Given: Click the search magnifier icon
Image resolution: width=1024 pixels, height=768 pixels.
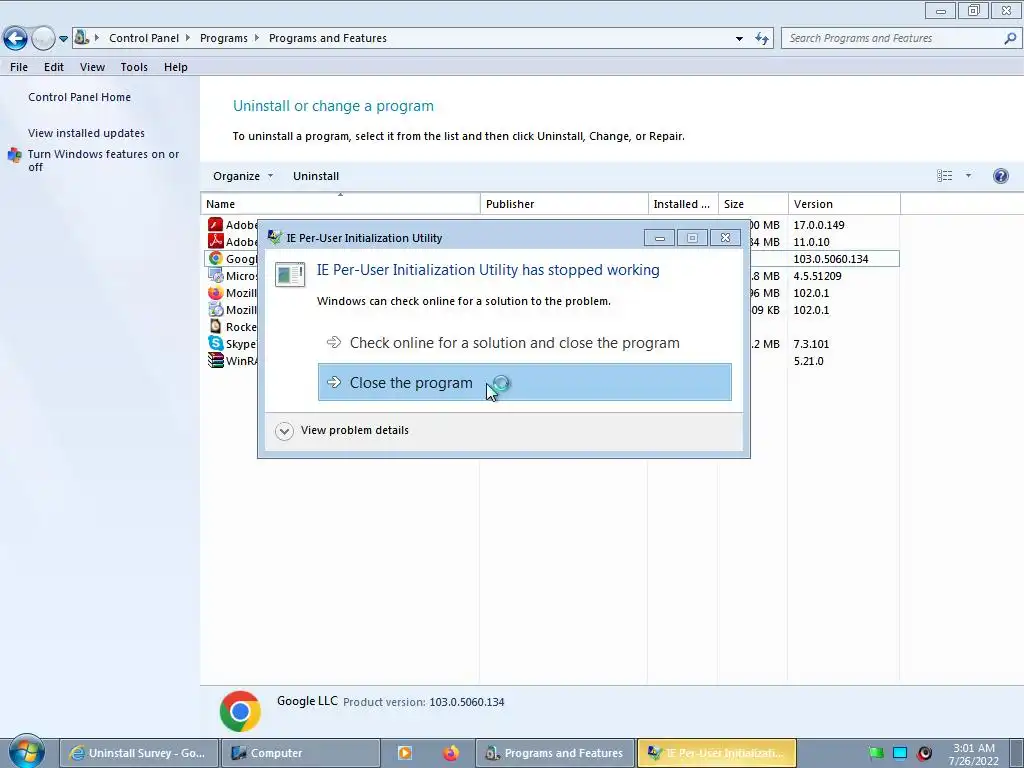Looking at the screenshot, I should click(1010, 39).
